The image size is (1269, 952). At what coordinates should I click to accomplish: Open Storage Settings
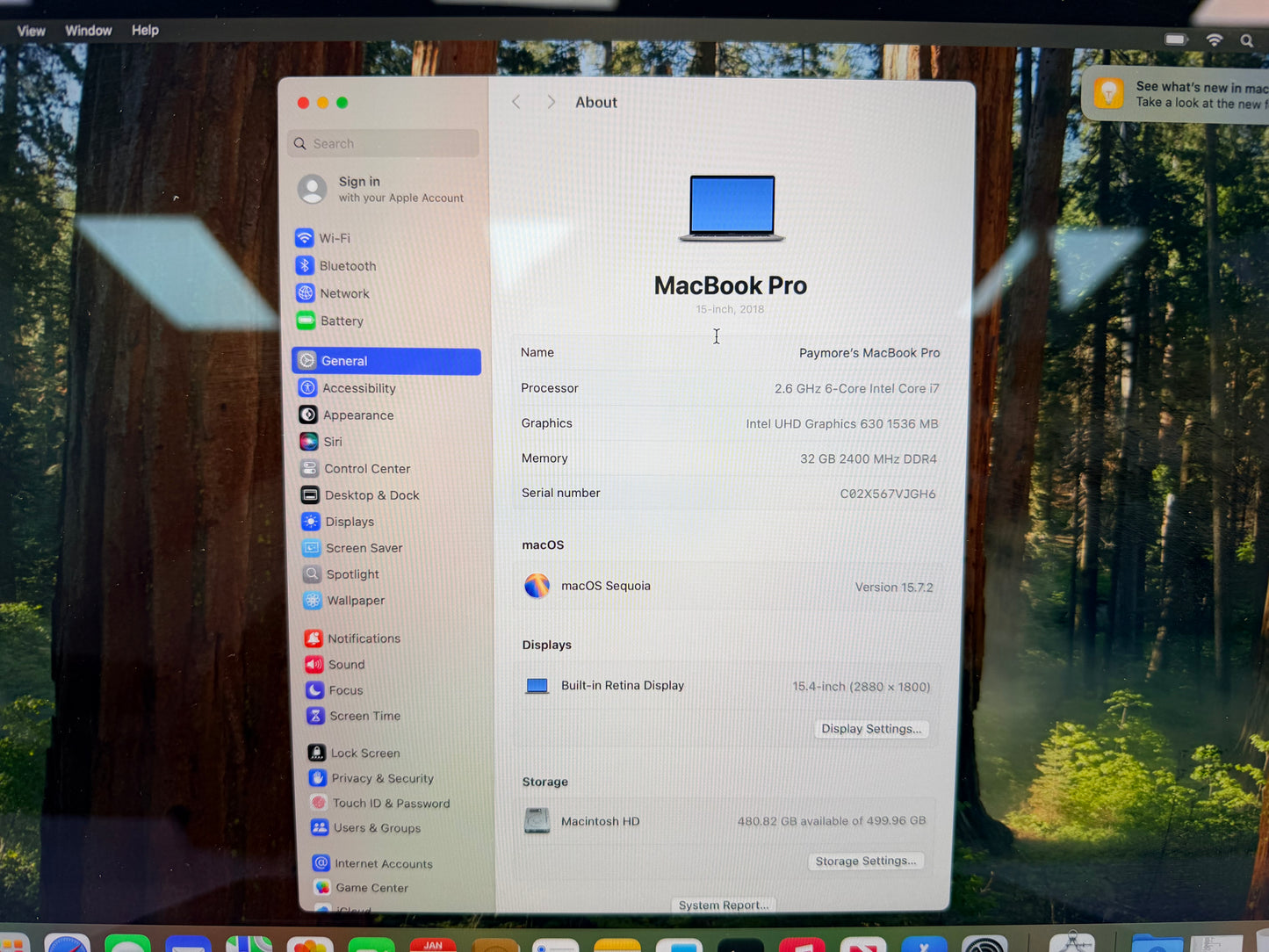(866, 861)
